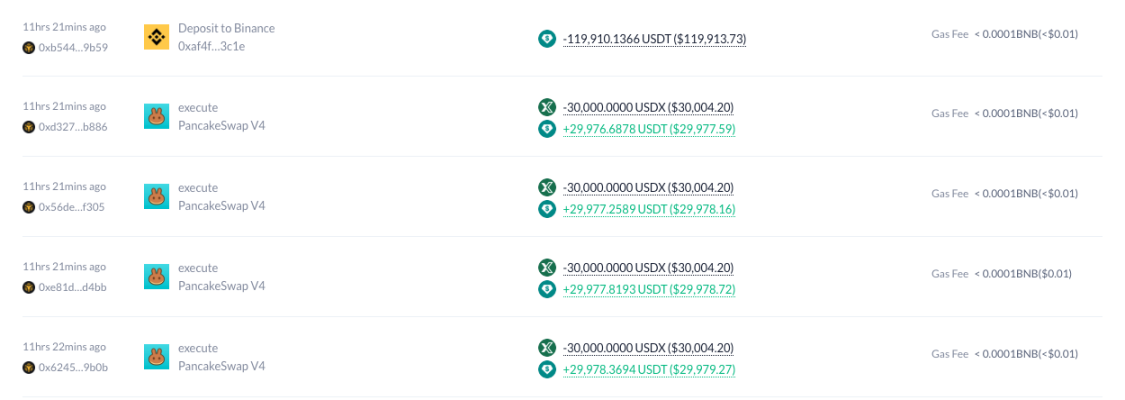
Task: Click -30,000.0000 USDX in 0x56de...f305 row
Action: point(648,187)
